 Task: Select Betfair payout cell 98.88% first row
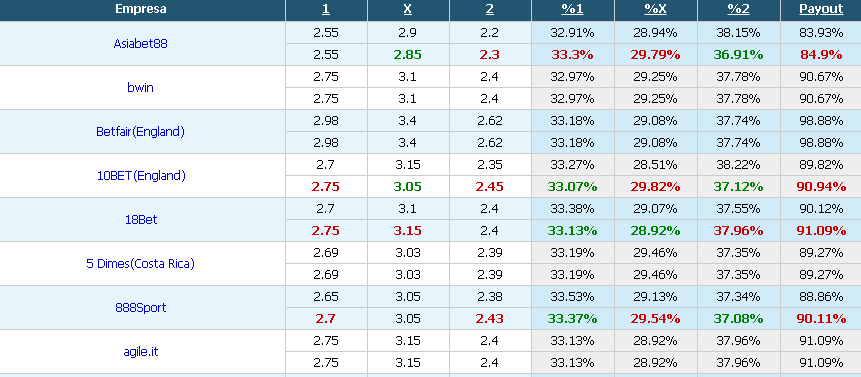coord(821,121)
